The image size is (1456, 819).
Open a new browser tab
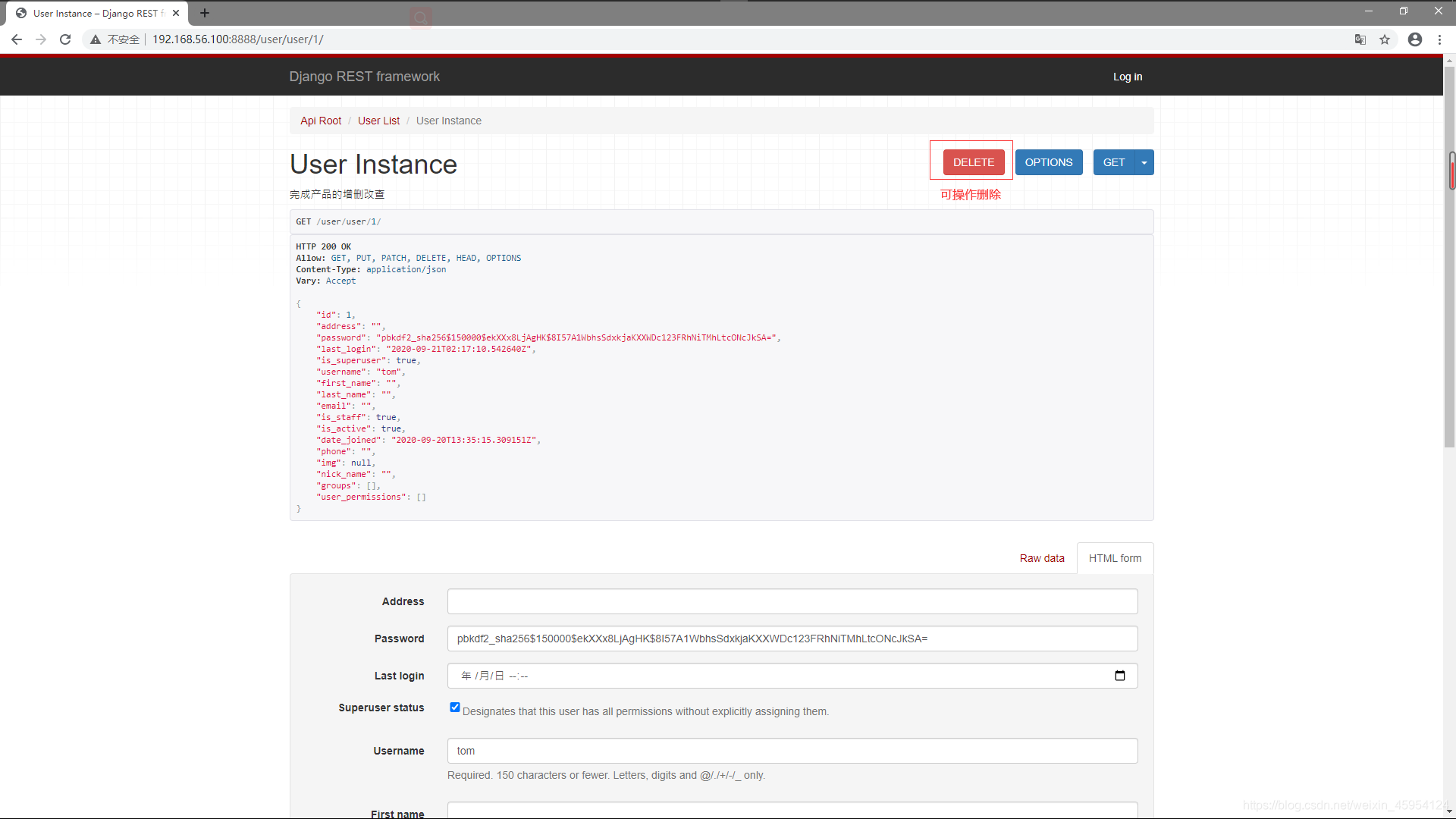205,13
